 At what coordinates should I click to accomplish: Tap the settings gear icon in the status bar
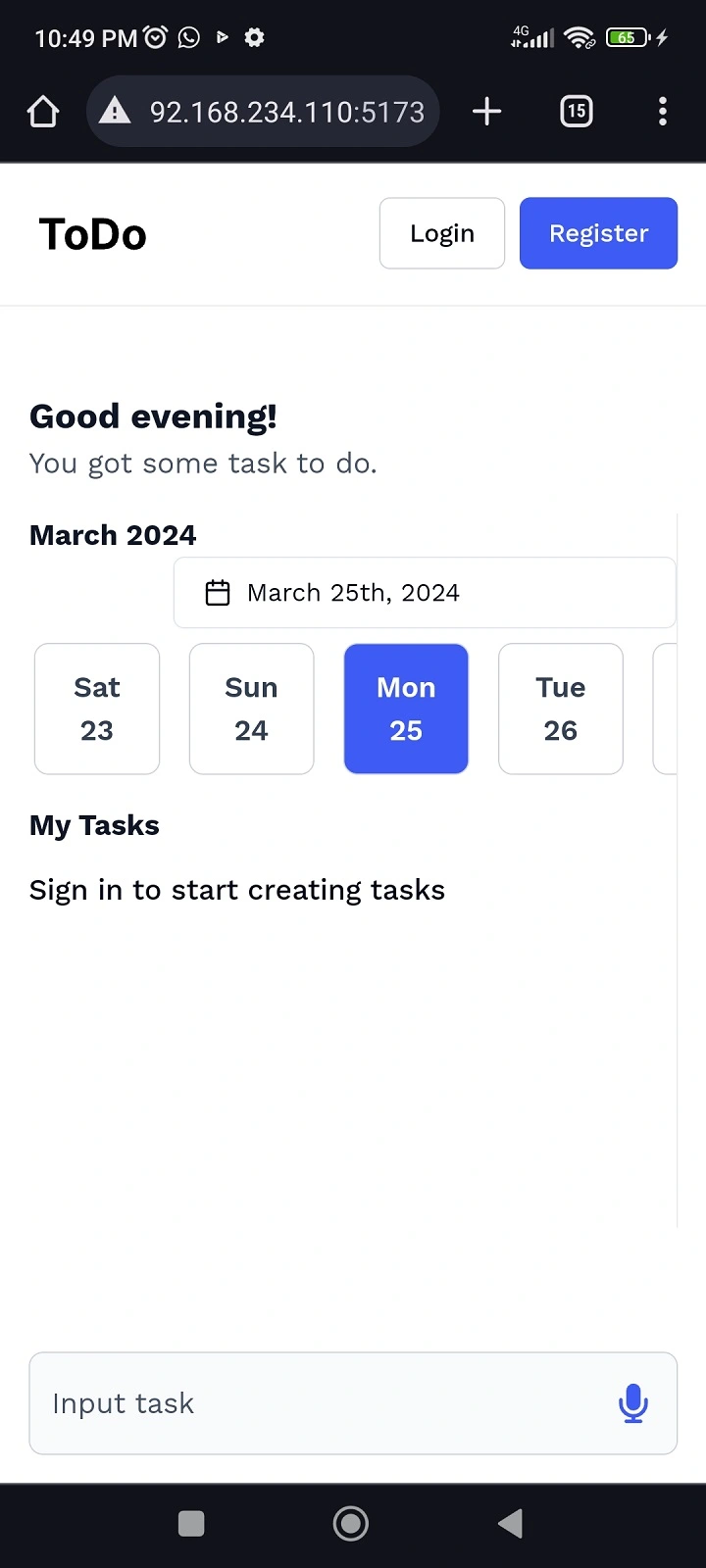(x=253, y=37)
